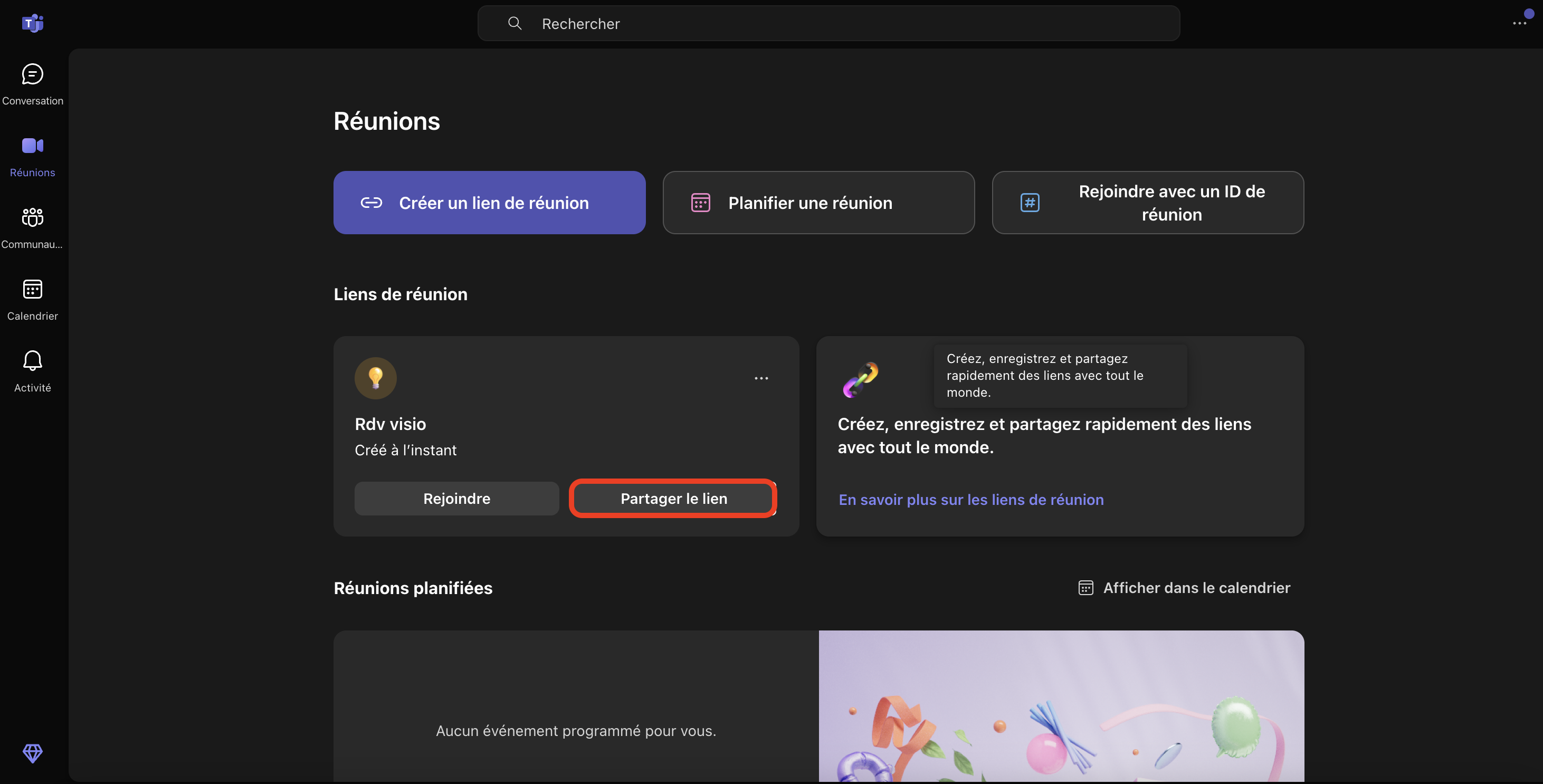The width and height of the screenshot is (1543, 784).
Task: Click the premium diamond icon
Action: pyautogui.click(x=32, y=753)
